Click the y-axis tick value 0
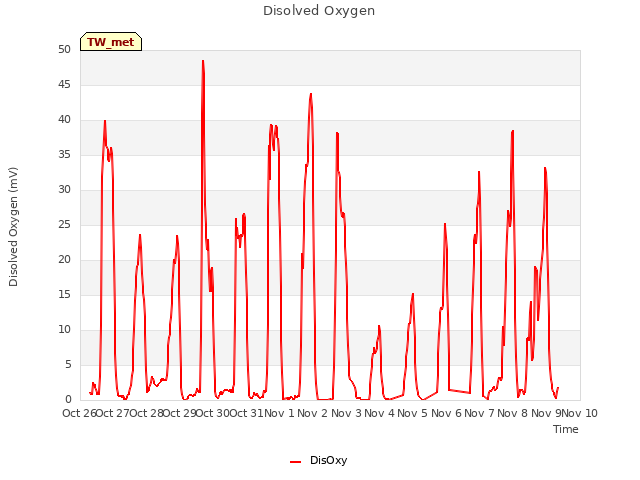640x480 pixels. [x=68, y=400]
